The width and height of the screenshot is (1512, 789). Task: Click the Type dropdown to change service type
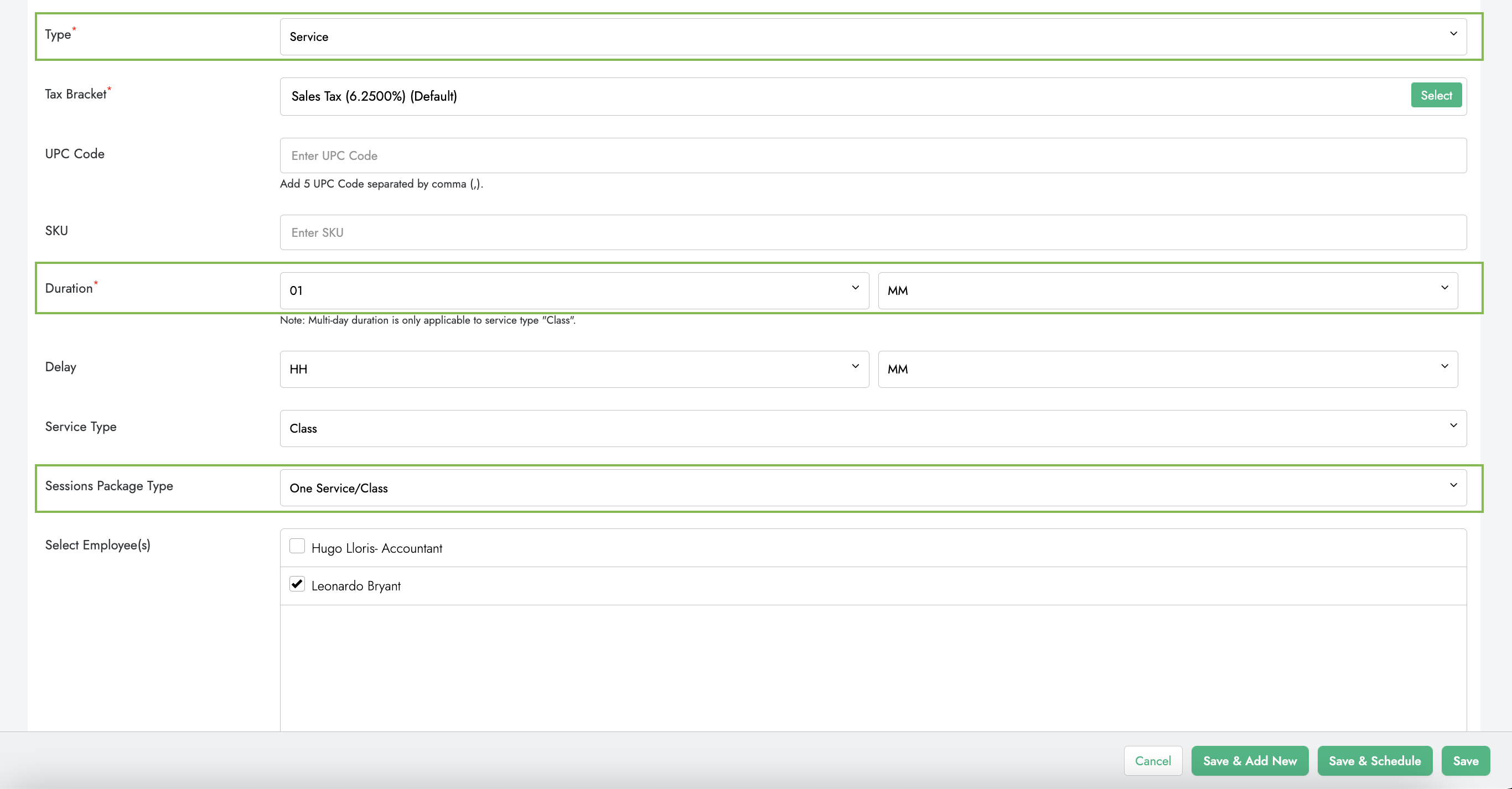868,36
